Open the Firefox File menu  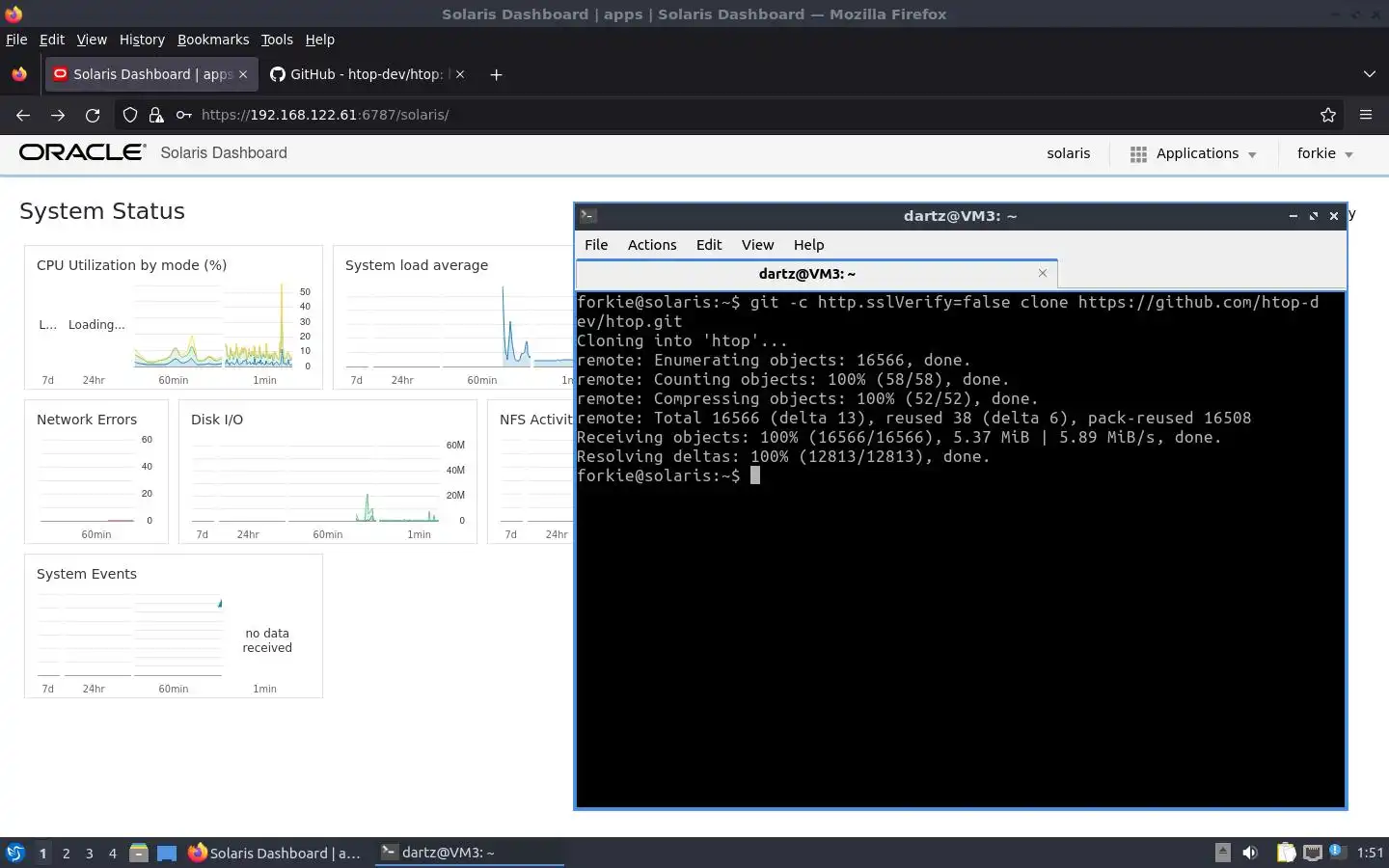pyautogui.click(x=16, y=40)
